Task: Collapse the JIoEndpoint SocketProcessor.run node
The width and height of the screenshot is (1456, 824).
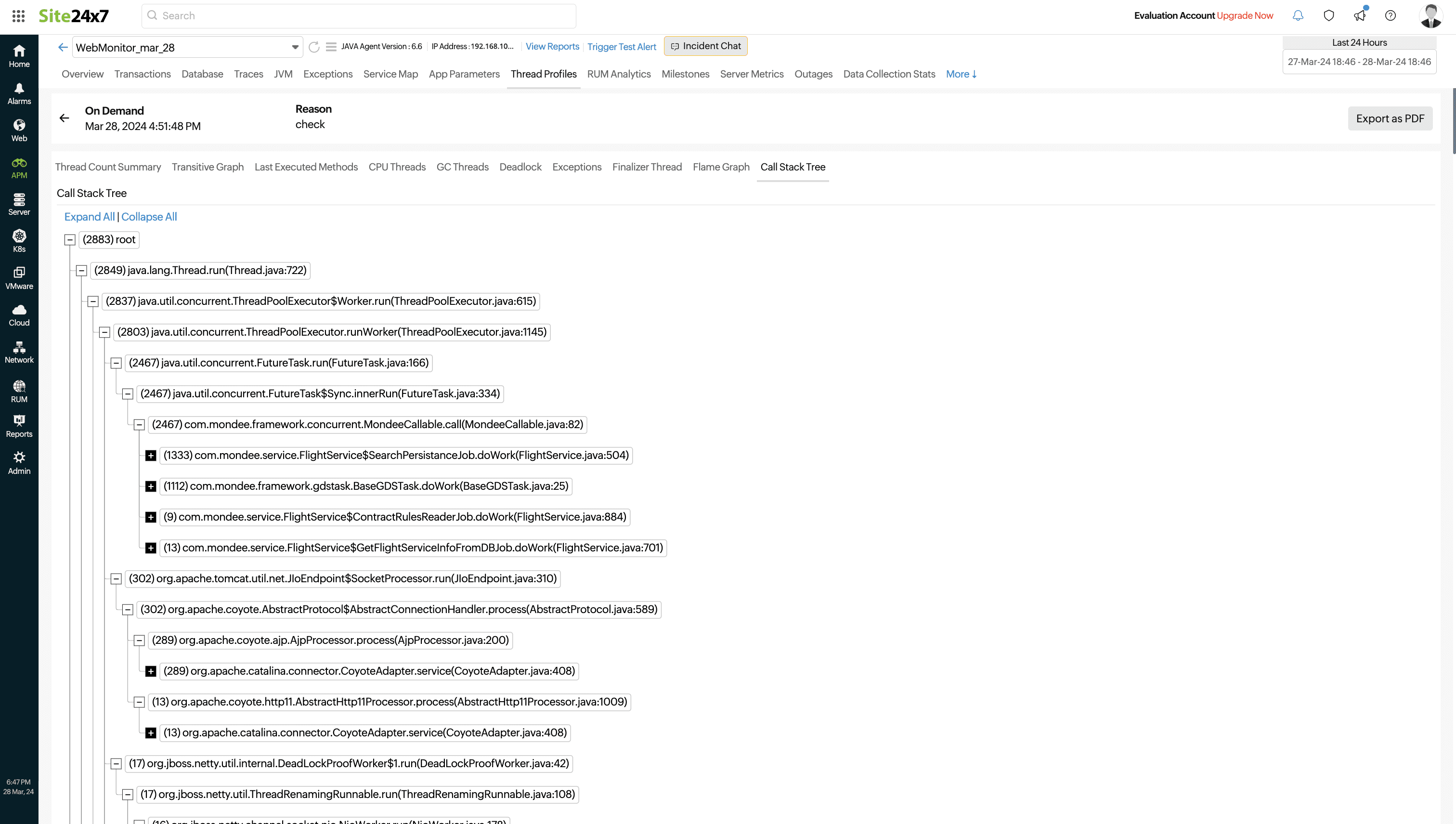Action: pyautogui.click(x=116, y=578)
